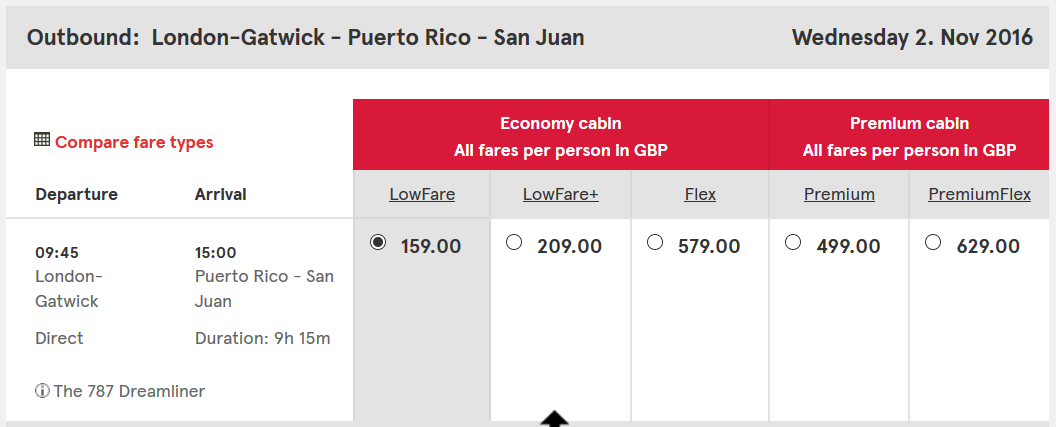Open the PremiumFlex header link
Viewport: 1056px width, 427px height.
click(x=979, y=195)
